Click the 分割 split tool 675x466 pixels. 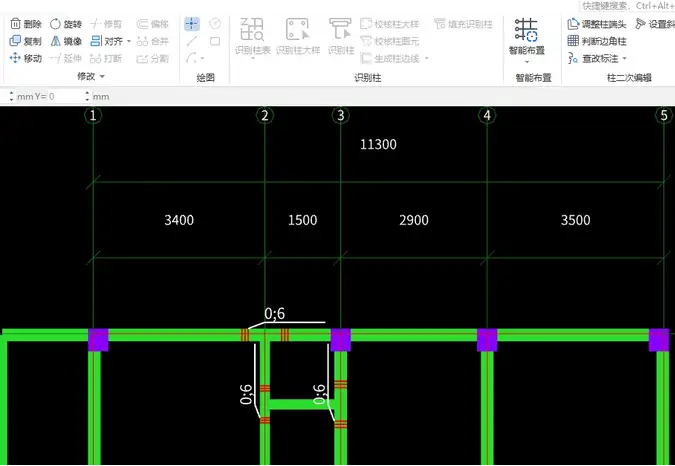click(152, 58)
